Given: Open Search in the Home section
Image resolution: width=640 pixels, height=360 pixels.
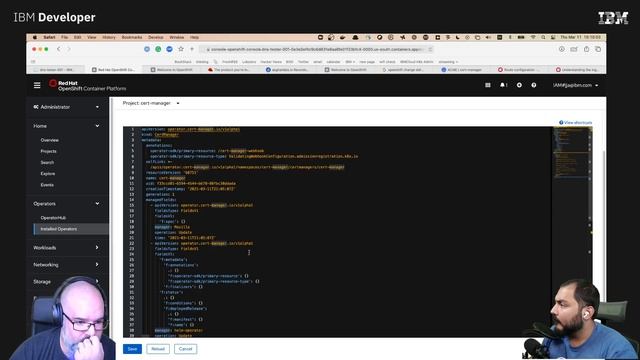Looking at the screenshot, I should [47, 162].
